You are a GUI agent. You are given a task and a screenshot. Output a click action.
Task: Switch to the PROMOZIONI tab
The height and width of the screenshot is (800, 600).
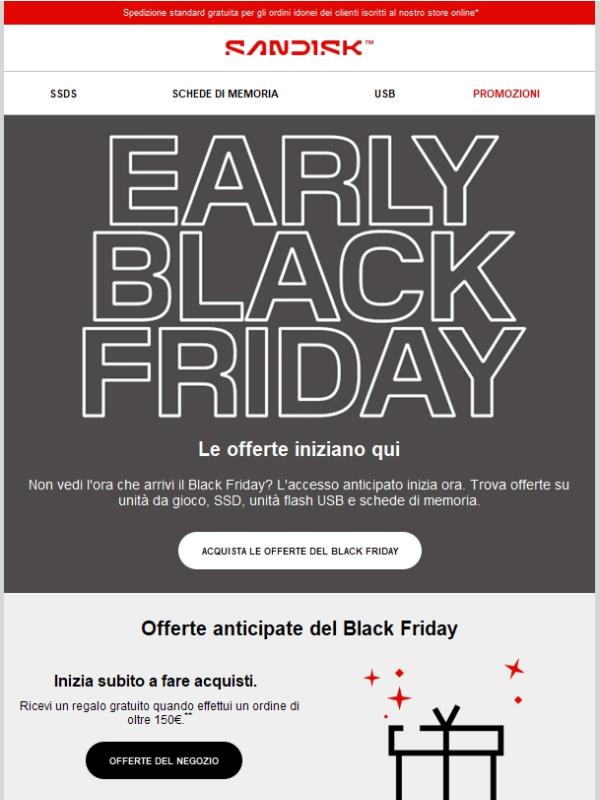(x=506, y=92)
